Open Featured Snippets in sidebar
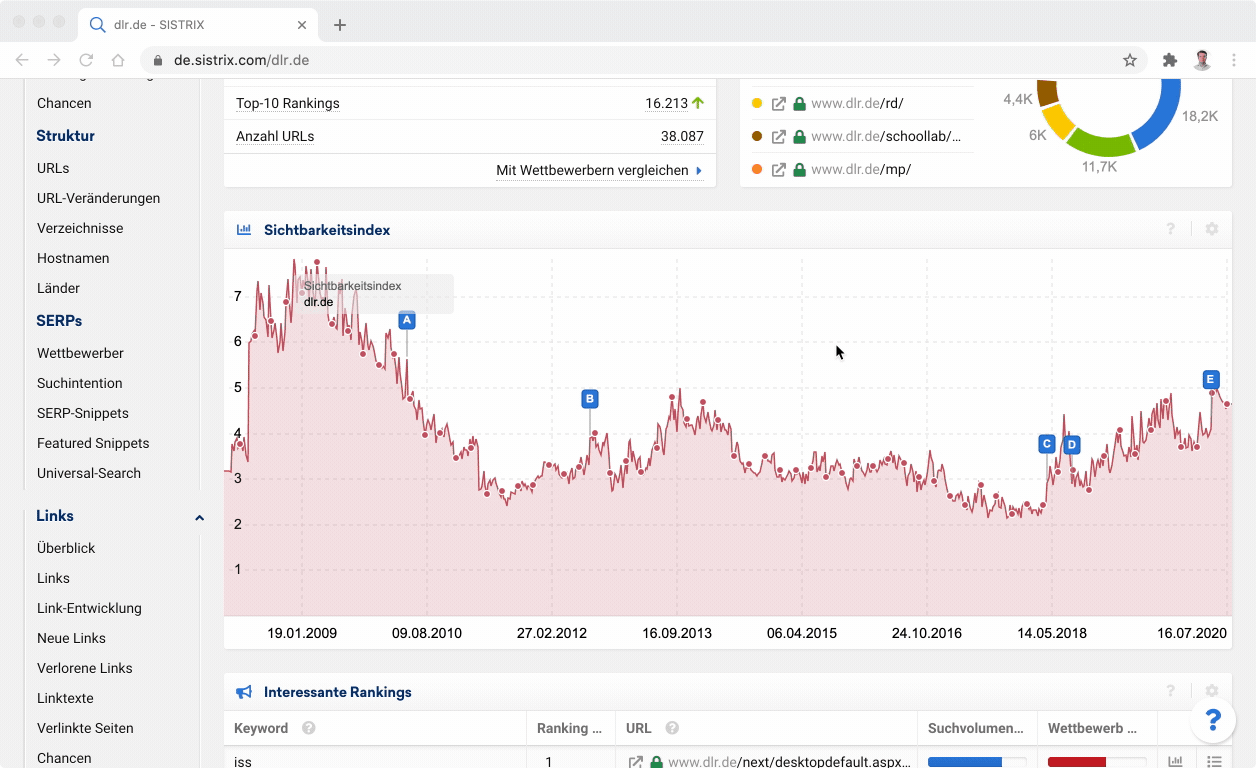The width and height of the screenshot is (1256, 768). [x=93, y=443]
